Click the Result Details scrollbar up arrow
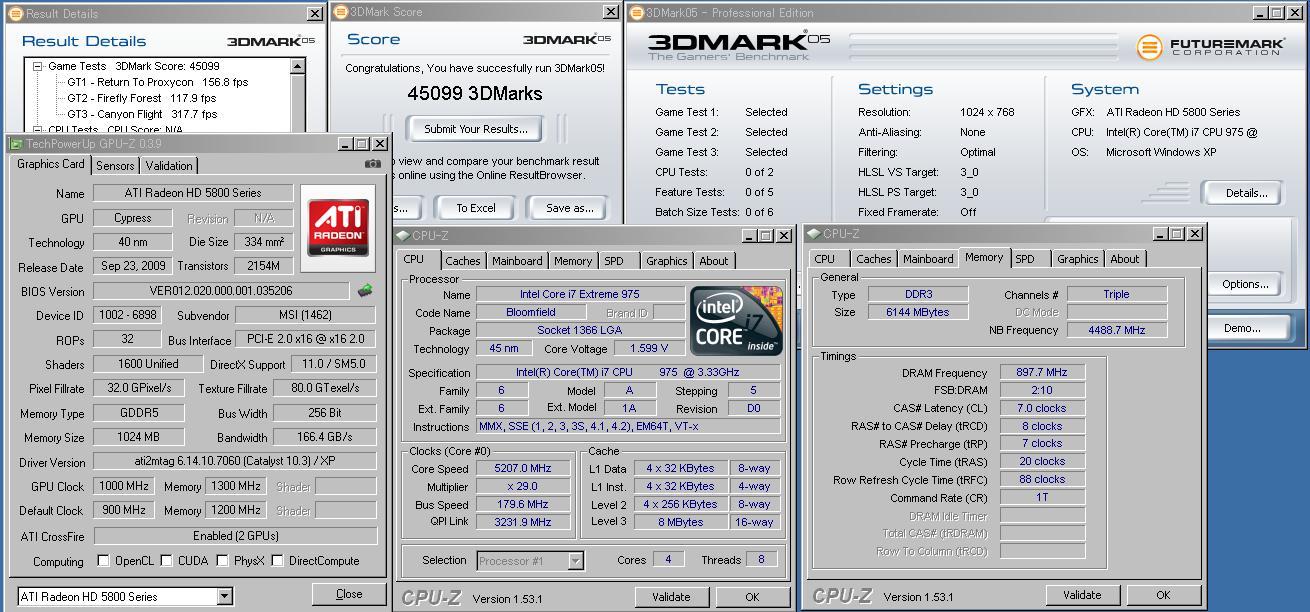Viewport: 1310px width, 612px height. click(297, 66)
